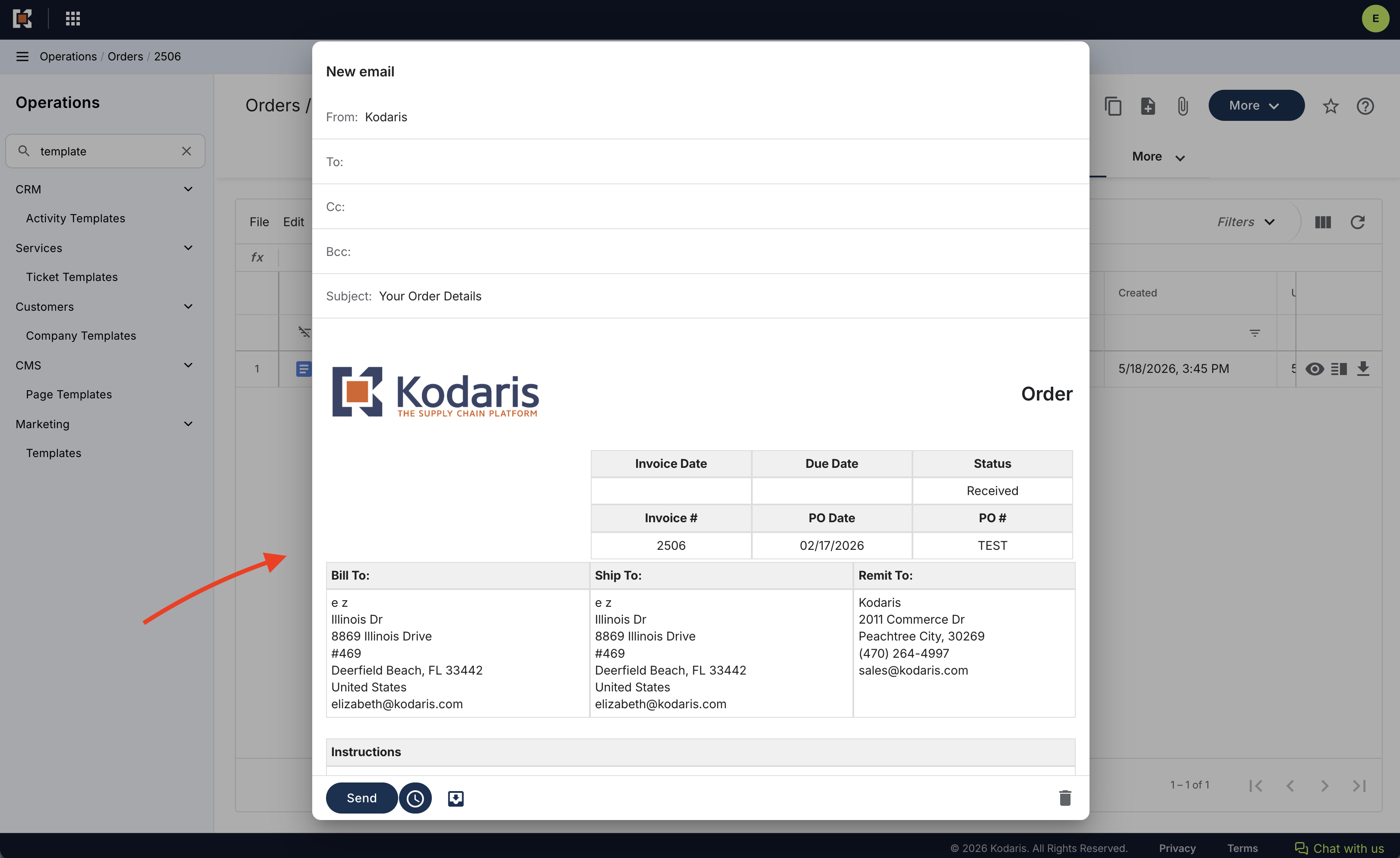
Task: Click the Status value Received
Action: click(992, 491)
